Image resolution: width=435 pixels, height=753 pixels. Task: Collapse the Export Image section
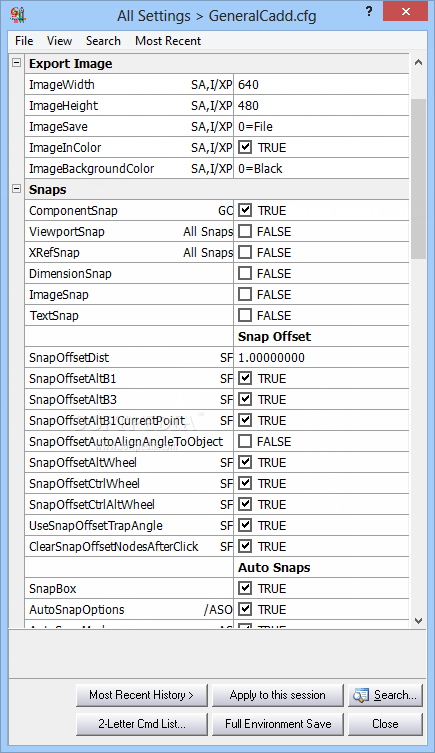[16, 62]
